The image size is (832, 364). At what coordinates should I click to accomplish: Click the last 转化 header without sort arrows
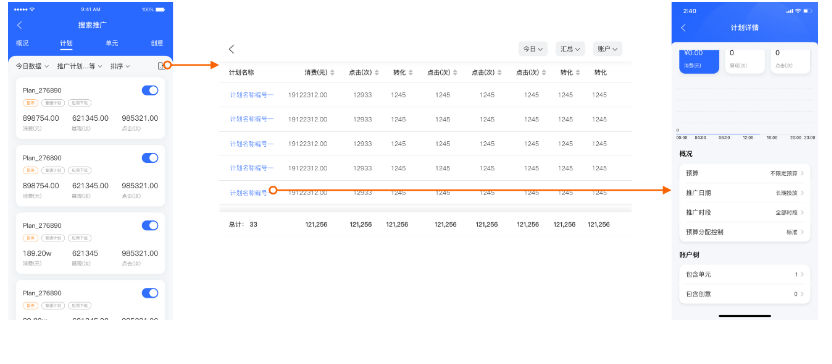600,73
